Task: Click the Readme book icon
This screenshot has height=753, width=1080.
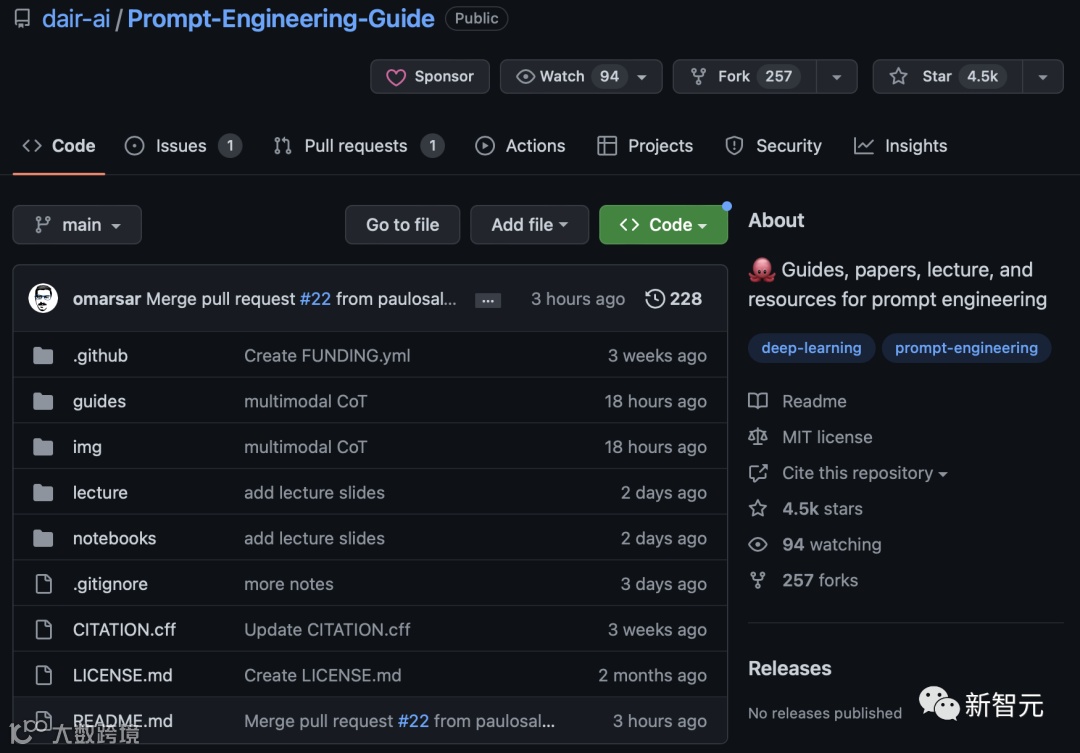Action: [758, 401]
